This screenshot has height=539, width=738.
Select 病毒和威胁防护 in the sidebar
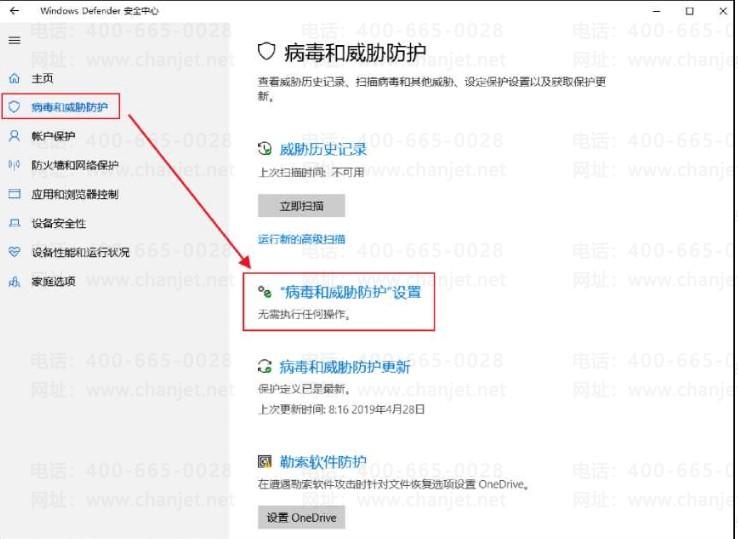coord(69,107)
